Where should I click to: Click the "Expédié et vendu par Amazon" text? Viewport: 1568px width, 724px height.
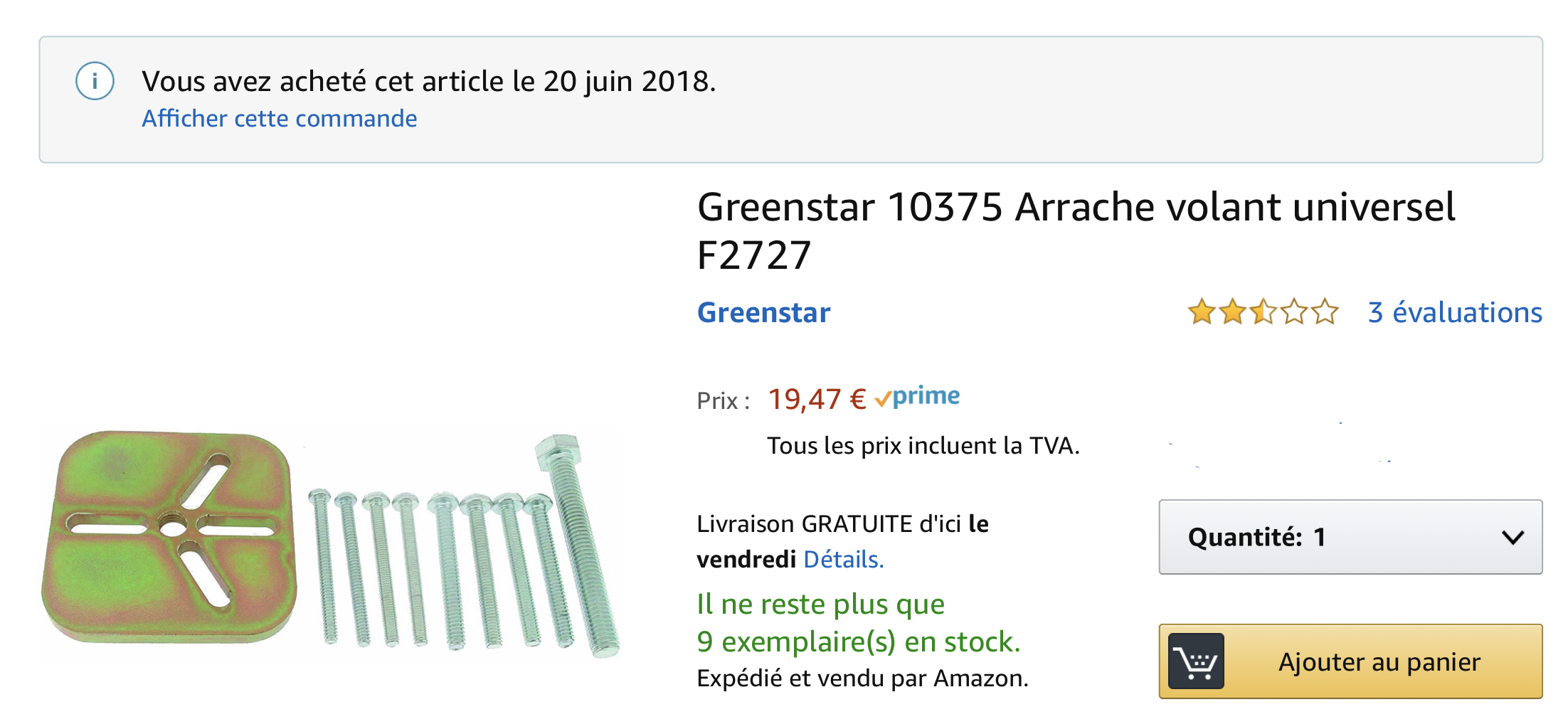tap(862, 678)
